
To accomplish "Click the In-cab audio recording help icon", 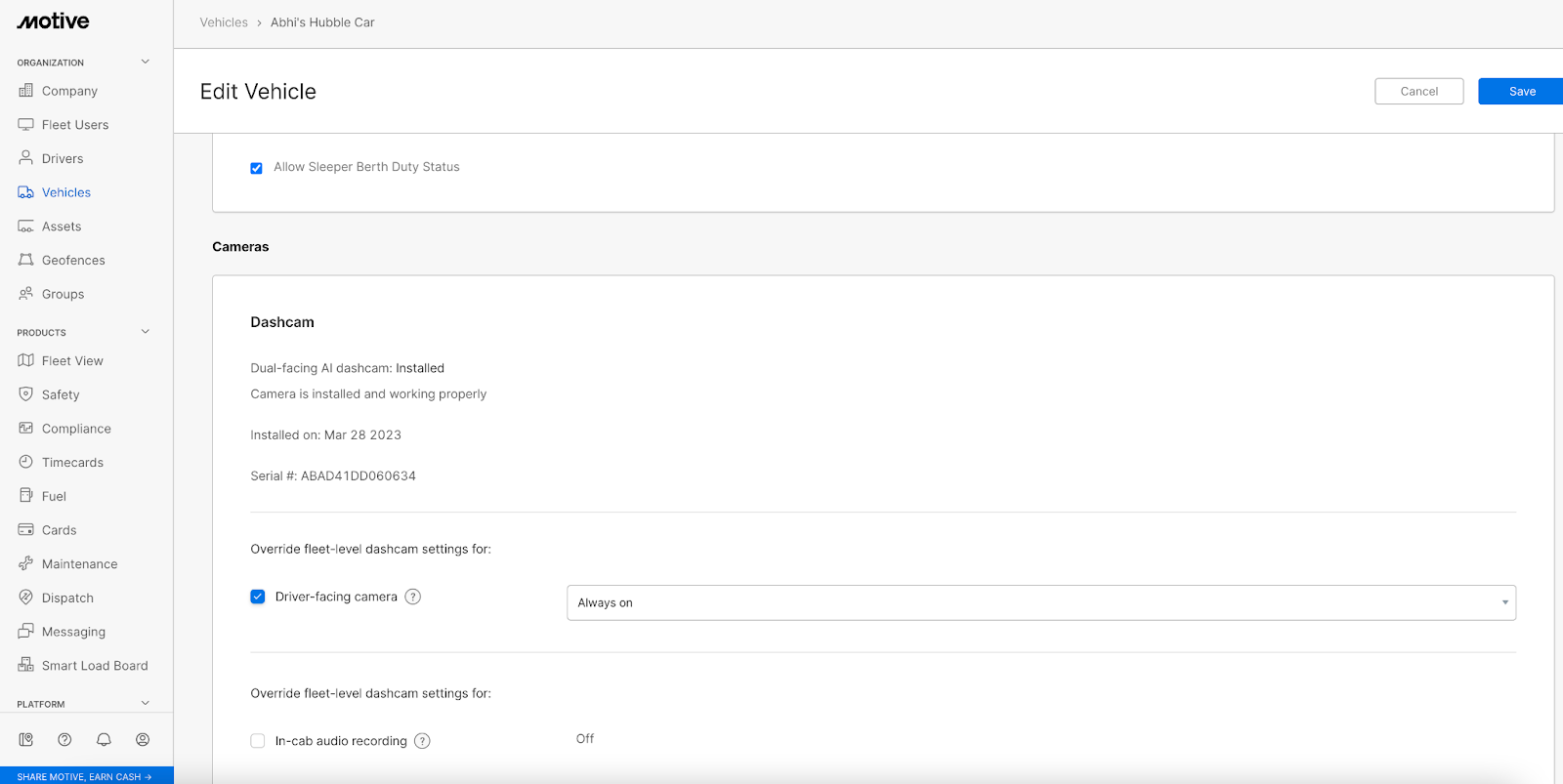I will pyautogui.click(x=422, y=741).
